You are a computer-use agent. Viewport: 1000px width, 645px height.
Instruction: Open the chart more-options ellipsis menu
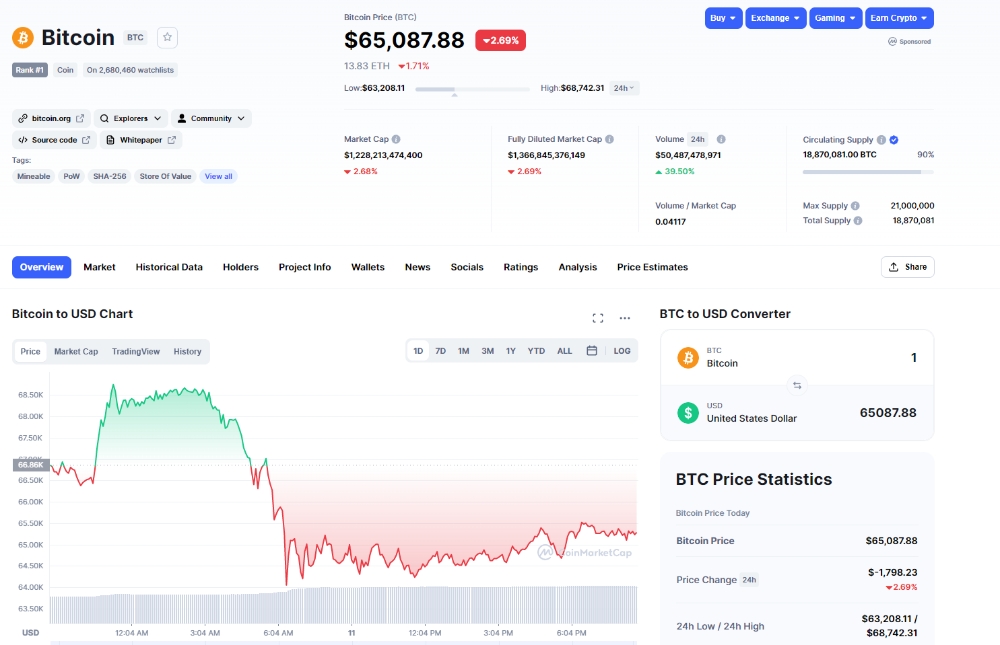[x=625, y=318]
